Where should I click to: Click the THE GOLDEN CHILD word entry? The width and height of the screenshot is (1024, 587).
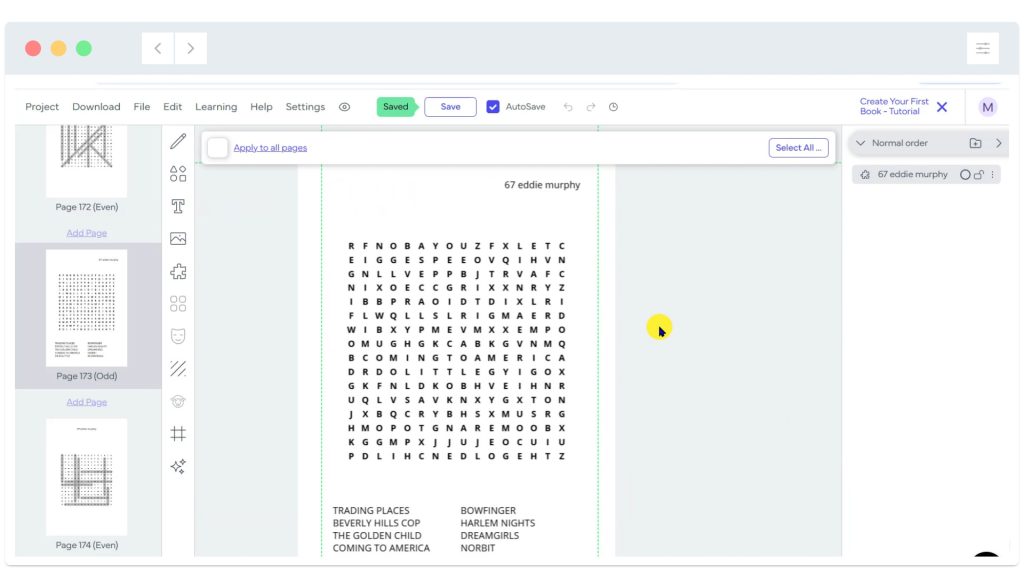click(x=377, y=535)
